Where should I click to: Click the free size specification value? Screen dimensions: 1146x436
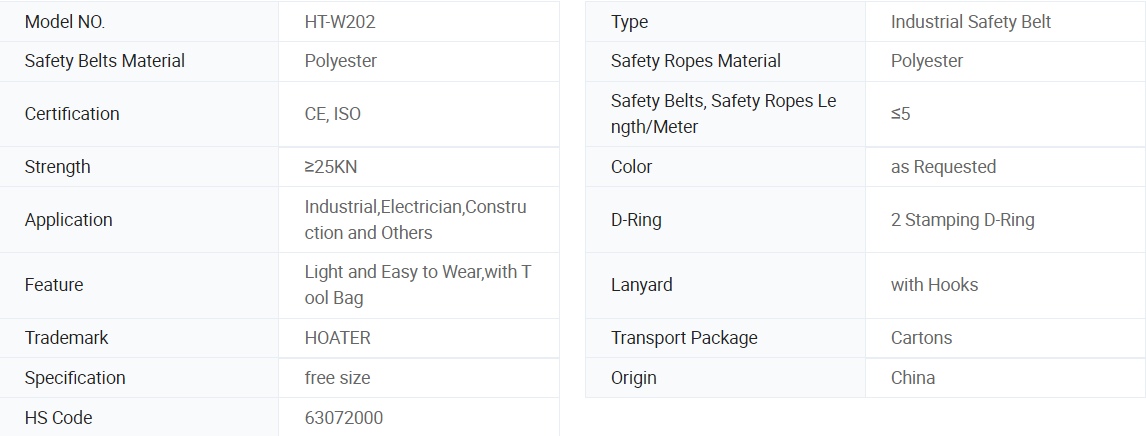(x=338, y=378)
